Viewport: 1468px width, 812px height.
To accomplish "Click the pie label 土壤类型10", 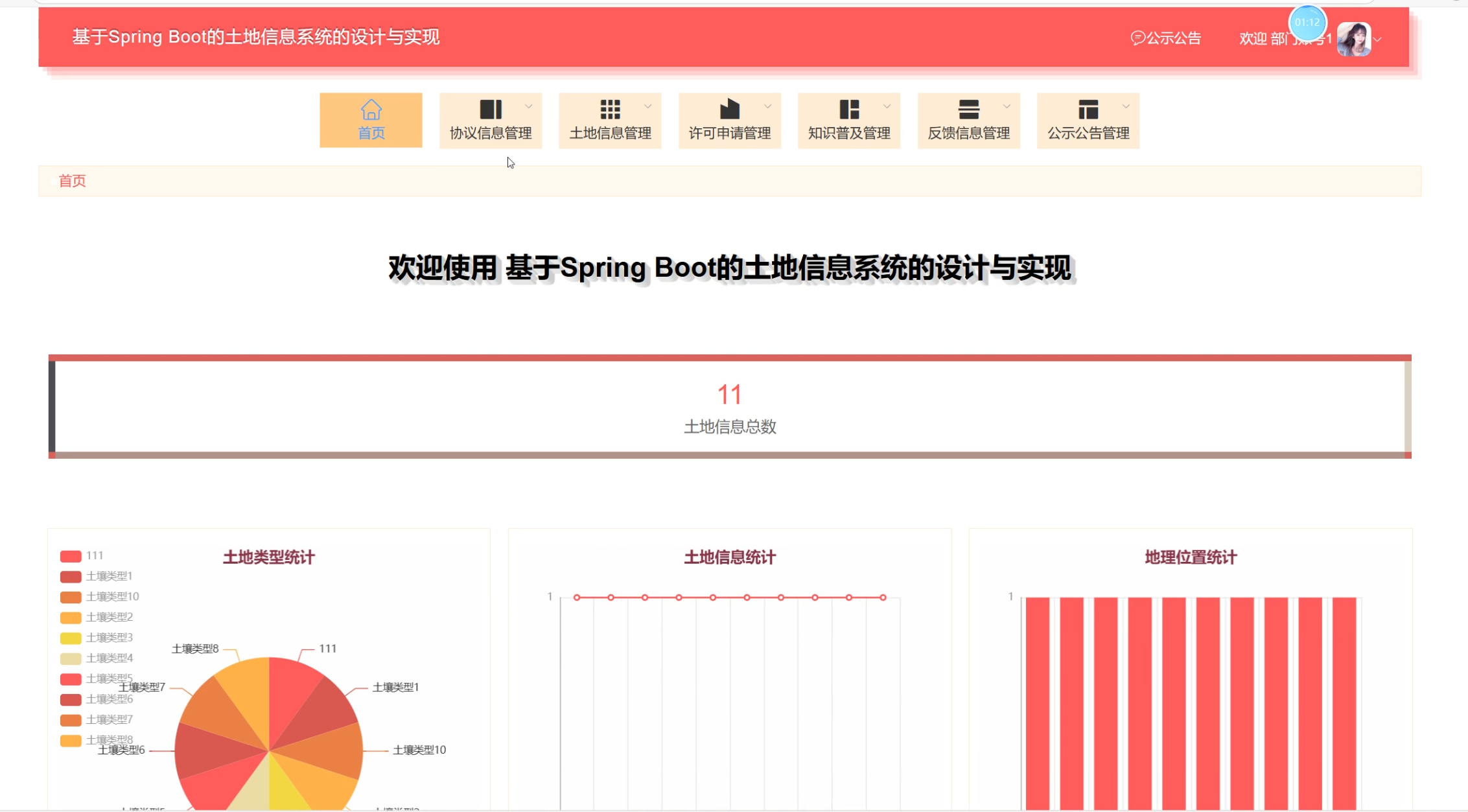I will pyautogui.click(x=419, y=750).
